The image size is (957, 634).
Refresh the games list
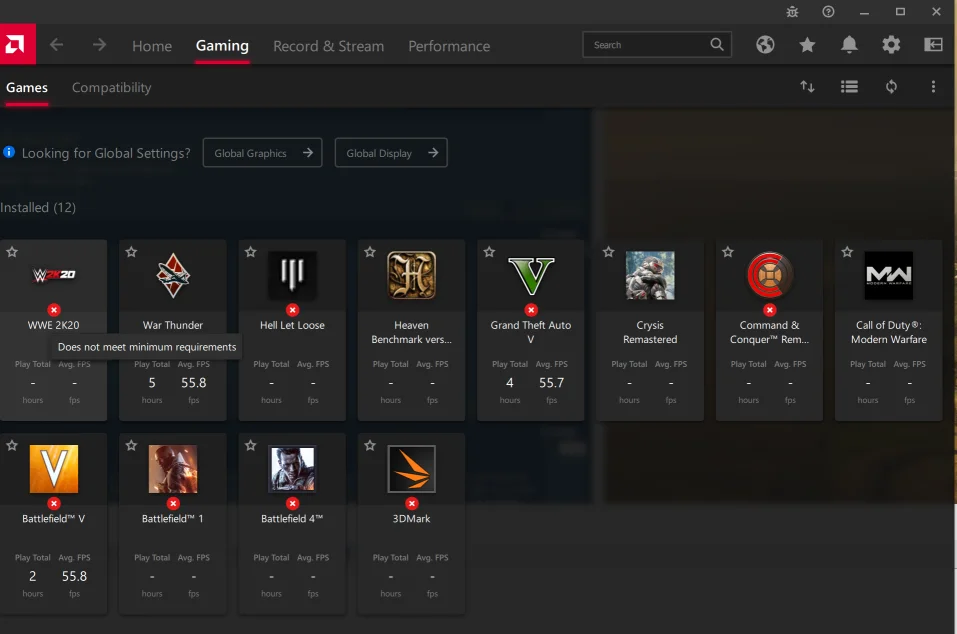(891, 87)
